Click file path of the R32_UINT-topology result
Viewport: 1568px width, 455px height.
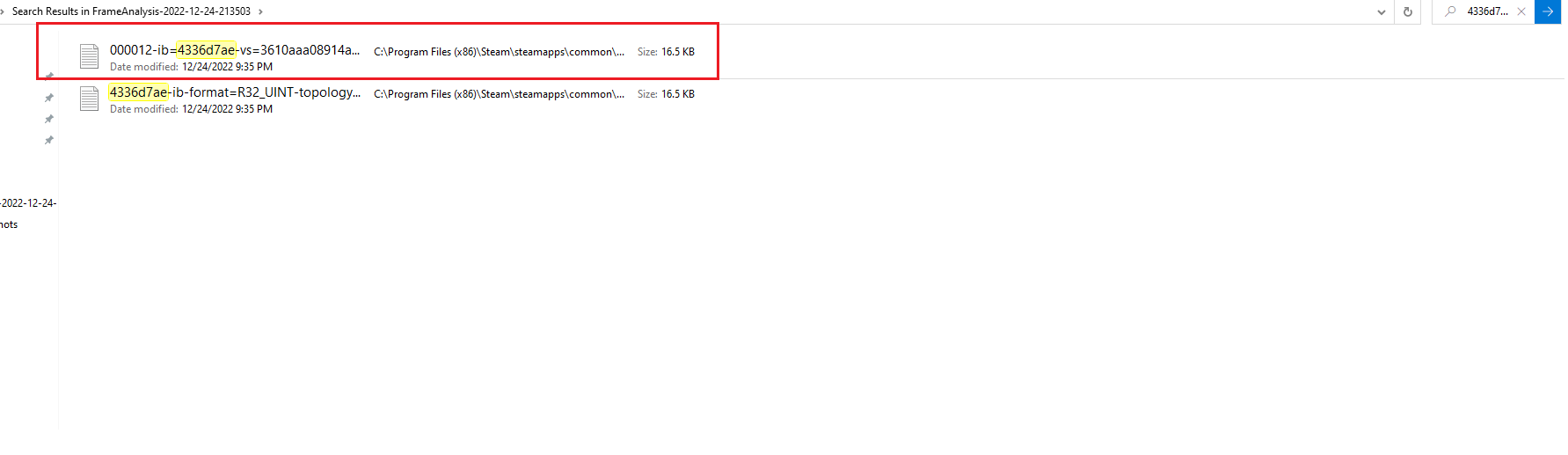tap(499, 94)
